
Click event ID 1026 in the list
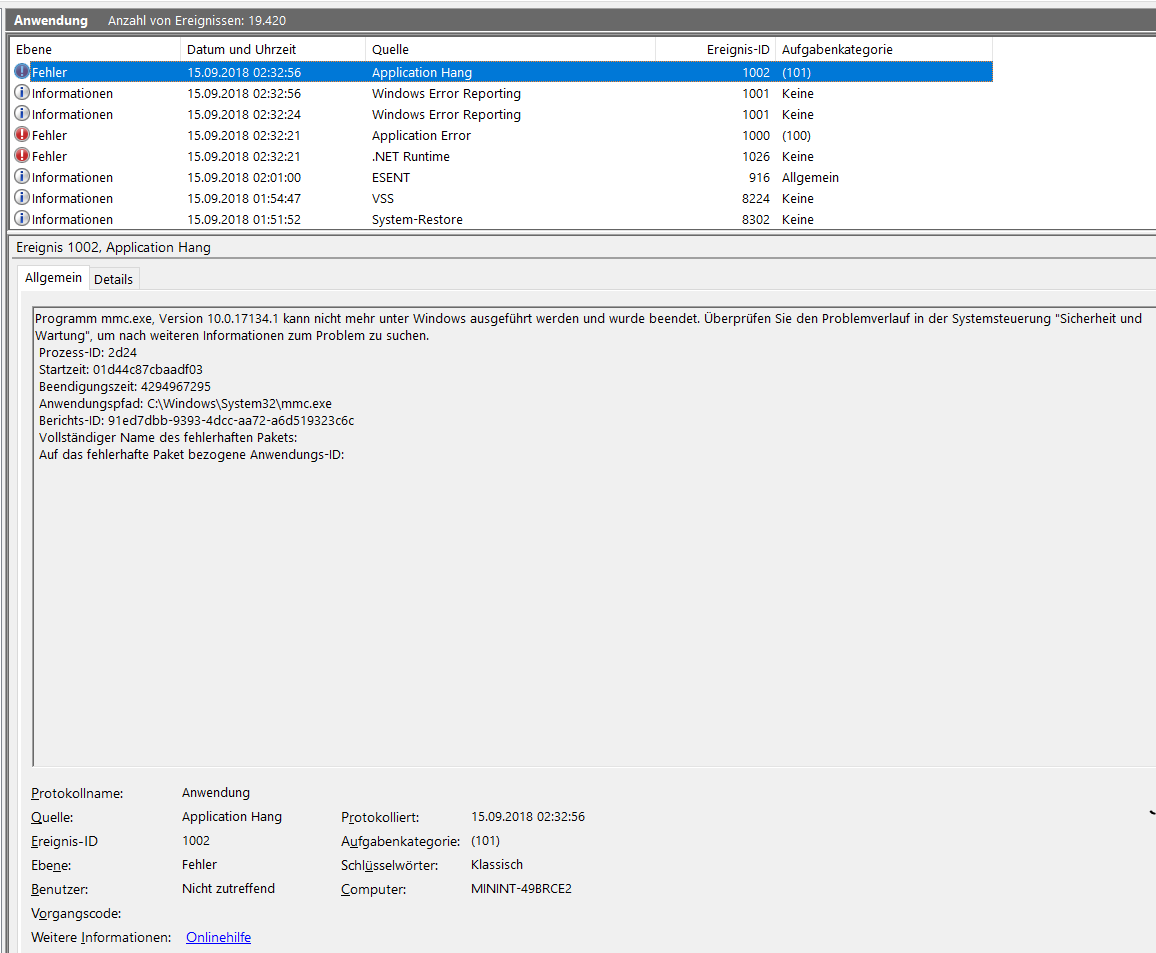pos(756,156)
